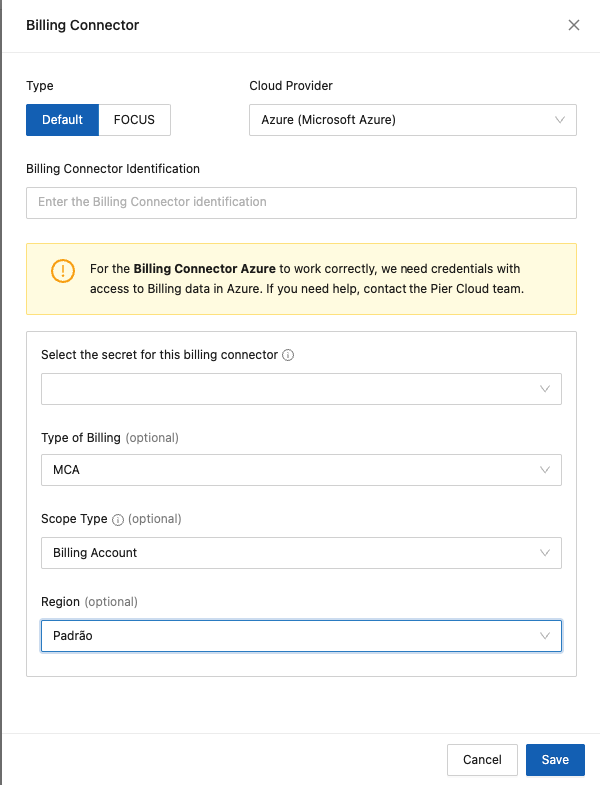Click the chevron arrow in the Type of Billing field
This screenshot has width=600, height=785.
[x=545, y=470]
